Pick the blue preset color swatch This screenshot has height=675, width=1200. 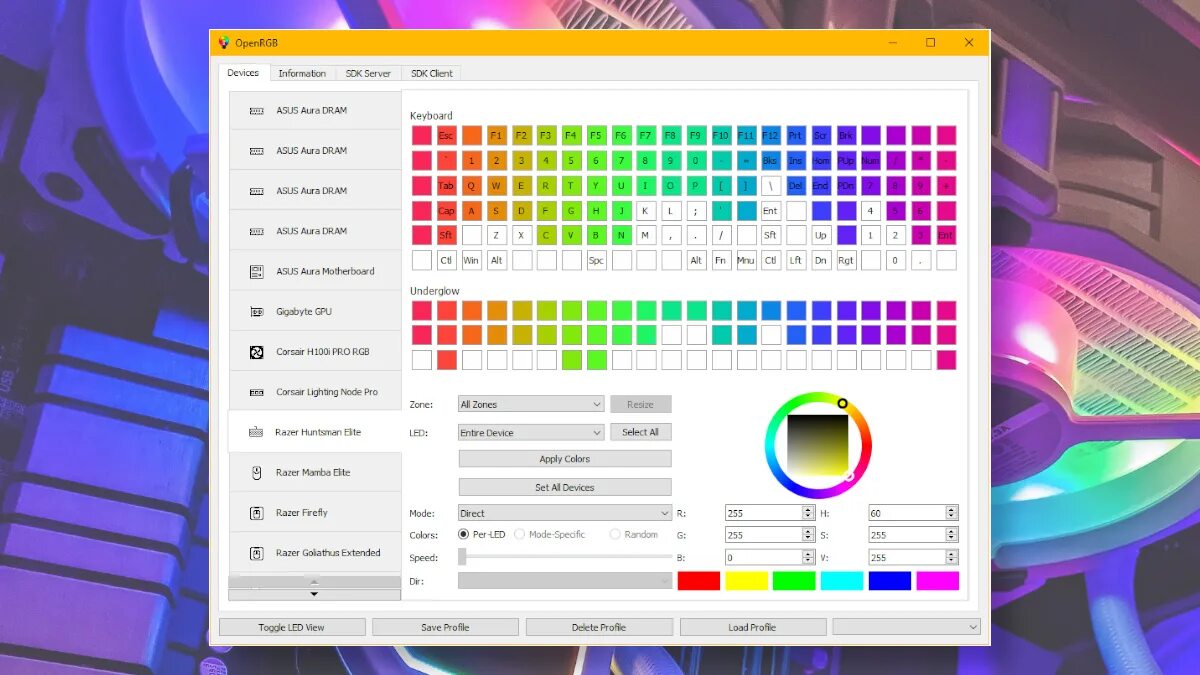pos(890,580)
